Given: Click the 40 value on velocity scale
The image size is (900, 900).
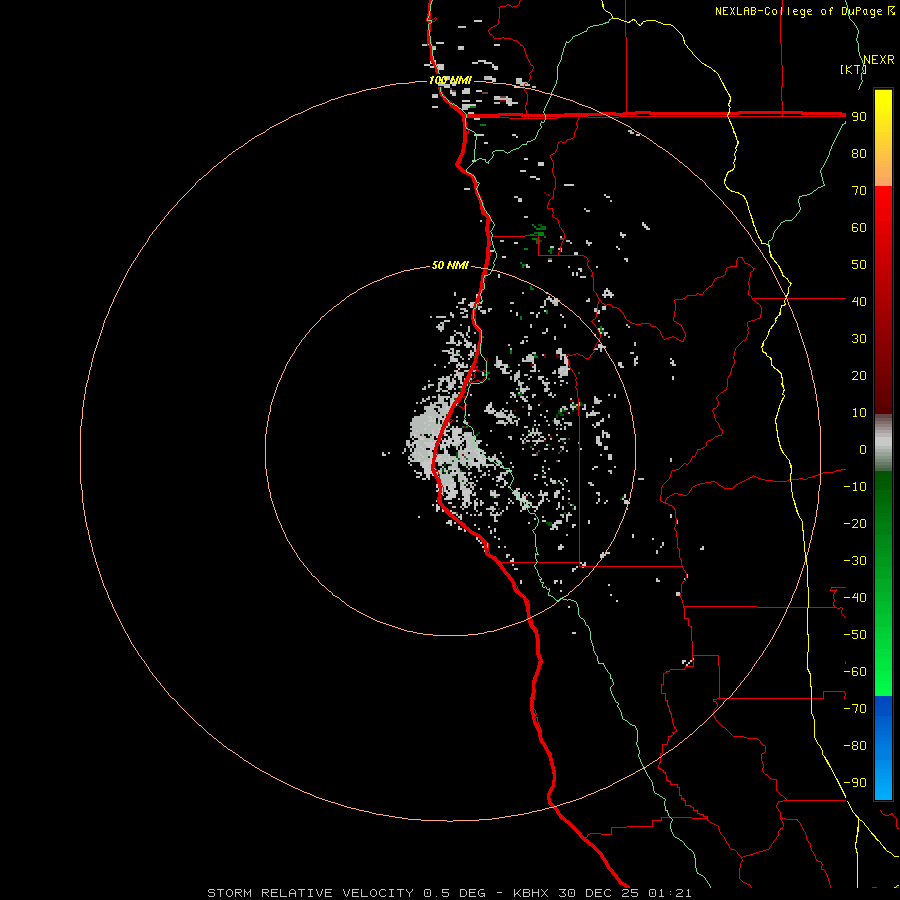Looking at the screenshot, I should click(x=859, y=301).
